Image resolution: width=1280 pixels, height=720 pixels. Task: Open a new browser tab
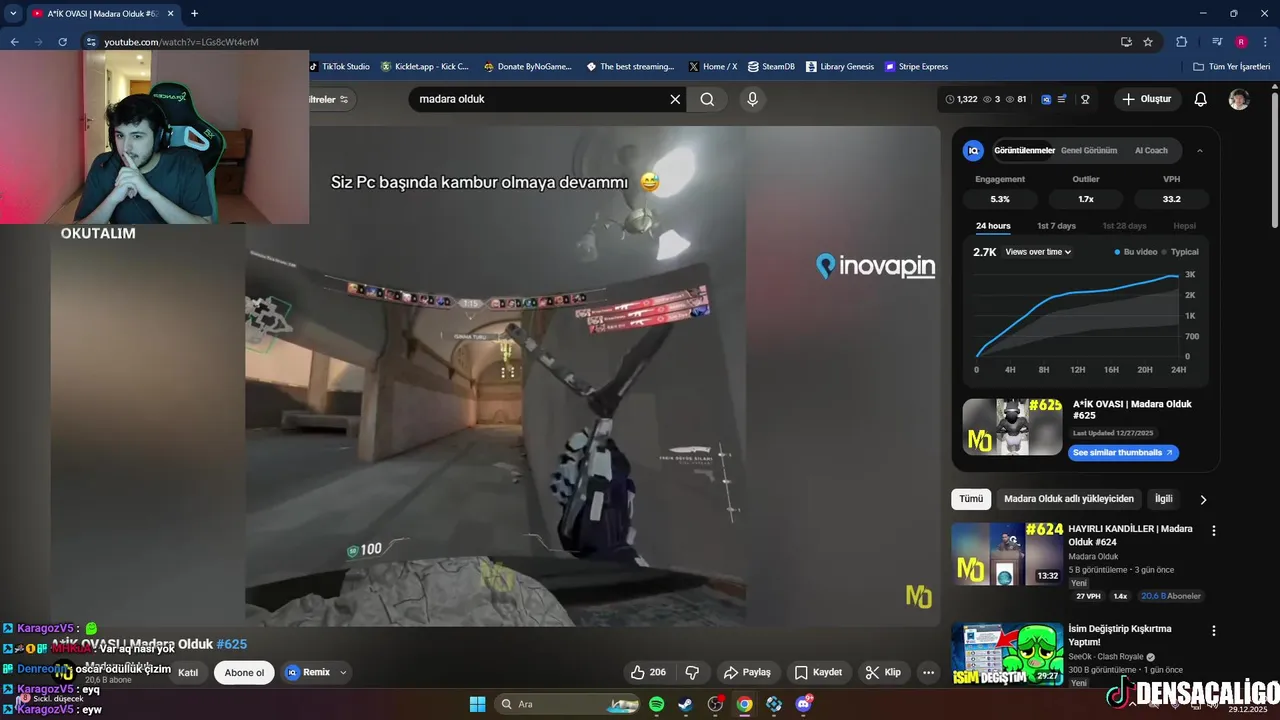point(194,14)
